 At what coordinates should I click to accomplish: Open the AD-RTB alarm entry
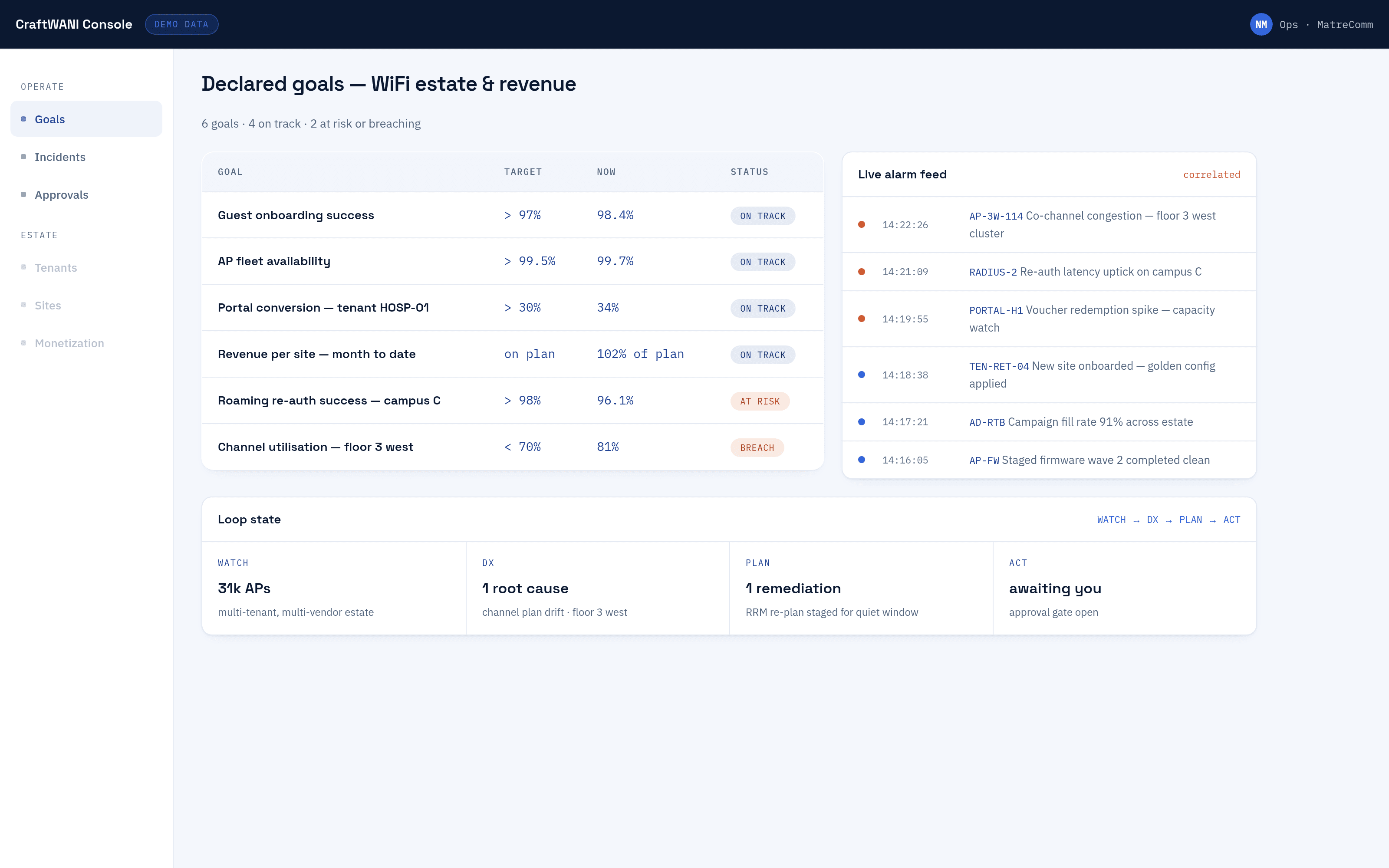point(1049,422)
